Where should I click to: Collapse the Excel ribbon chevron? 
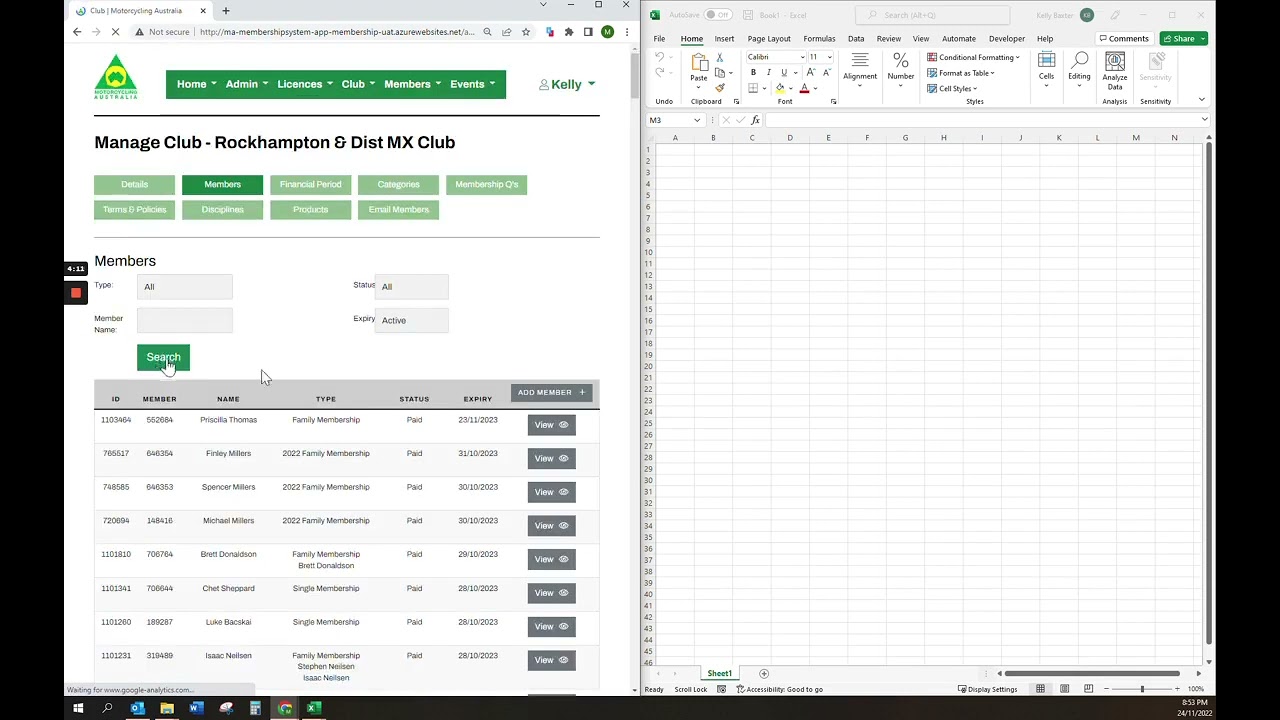1202,100
